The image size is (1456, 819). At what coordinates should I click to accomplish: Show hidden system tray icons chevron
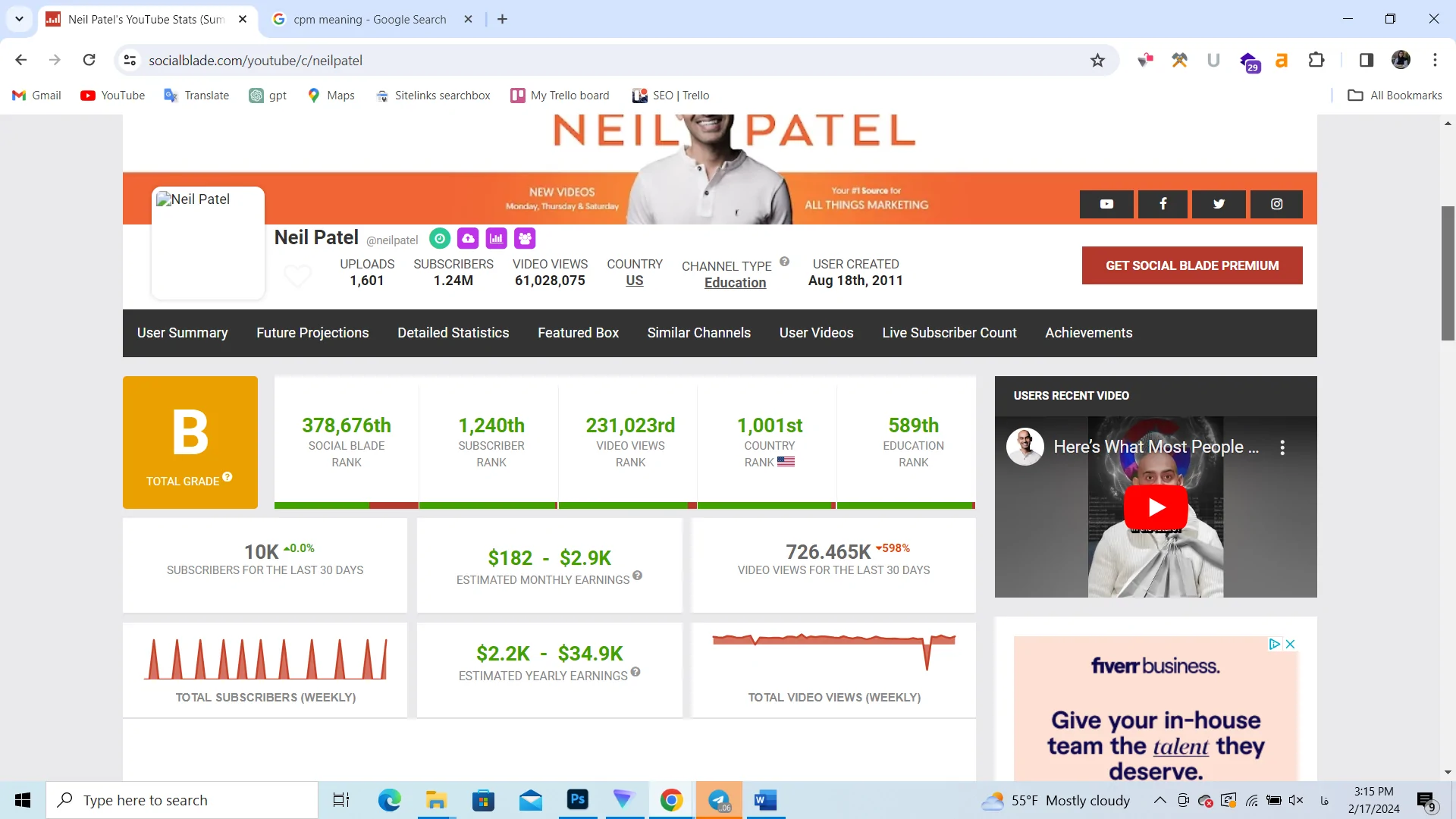[1159, 800]
